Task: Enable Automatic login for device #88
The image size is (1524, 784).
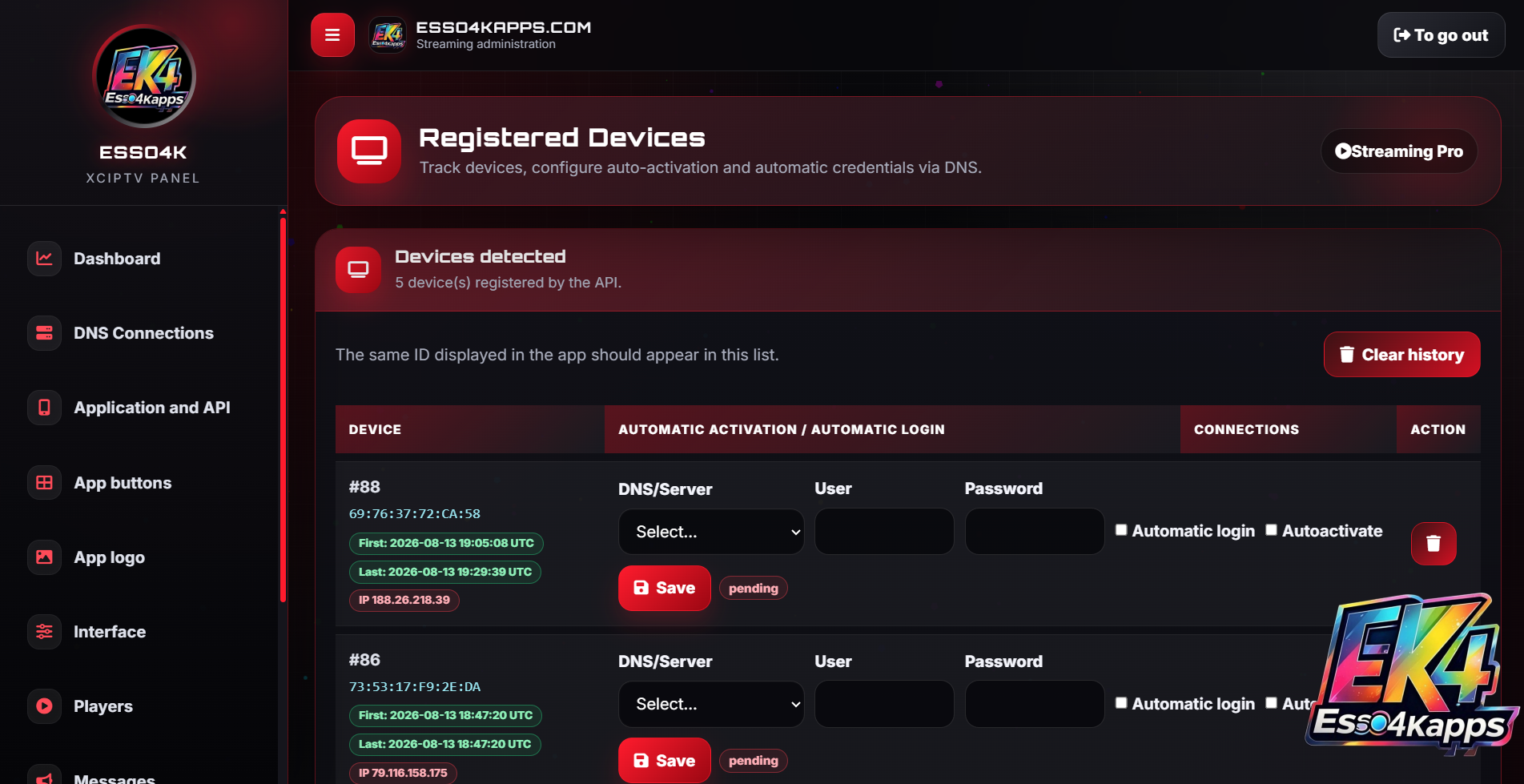Action: (x=1121, y=530)
